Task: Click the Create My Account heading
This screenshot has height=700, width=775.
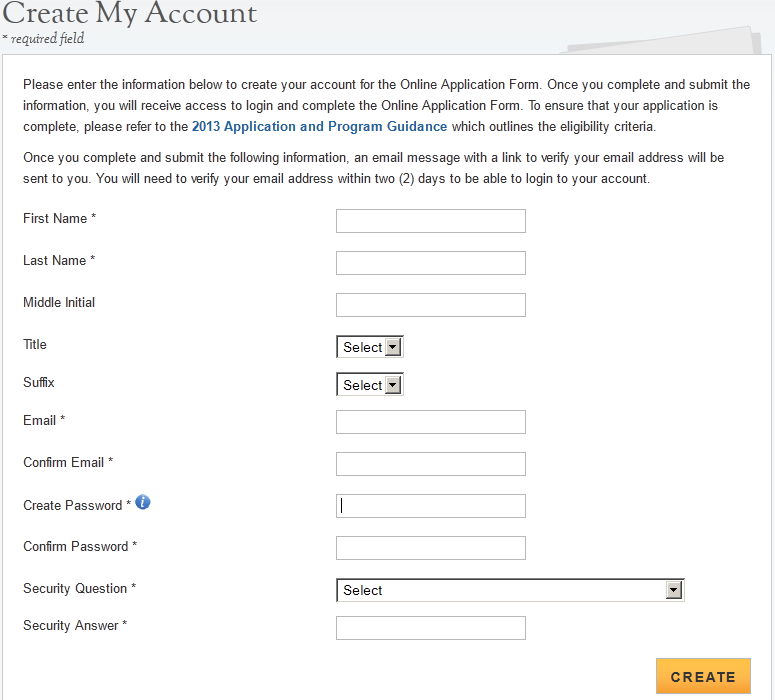Action: (x=130, y=14)
